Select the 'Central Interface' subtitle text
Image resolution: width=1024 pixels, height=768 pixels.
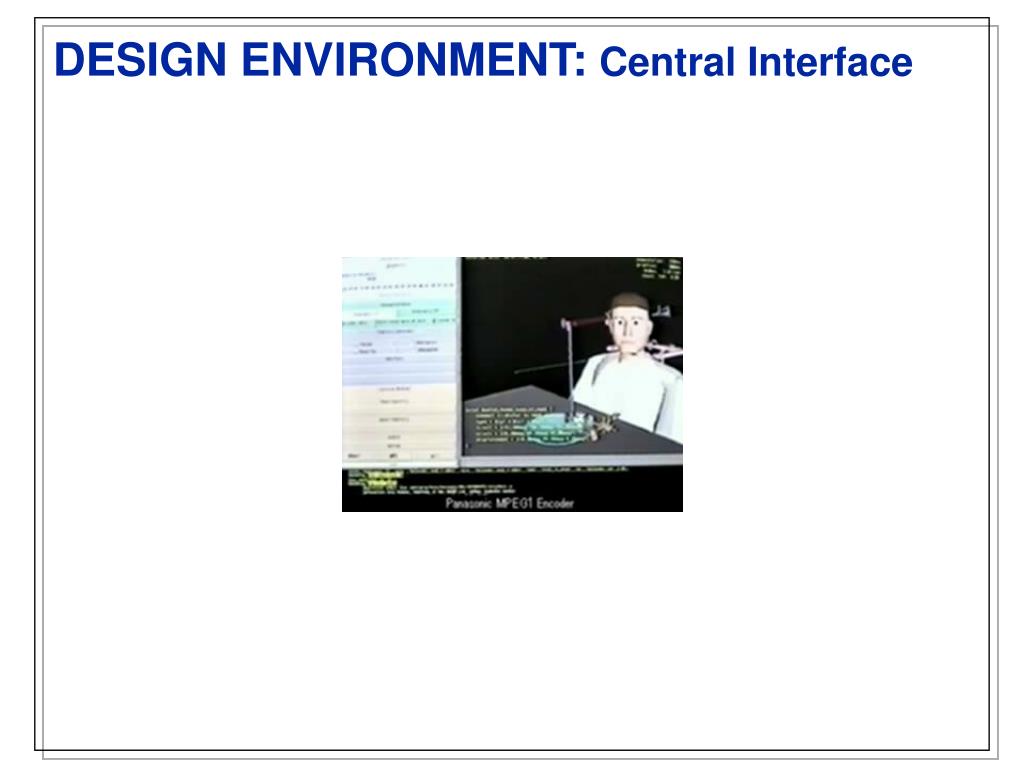pos(756,62)
